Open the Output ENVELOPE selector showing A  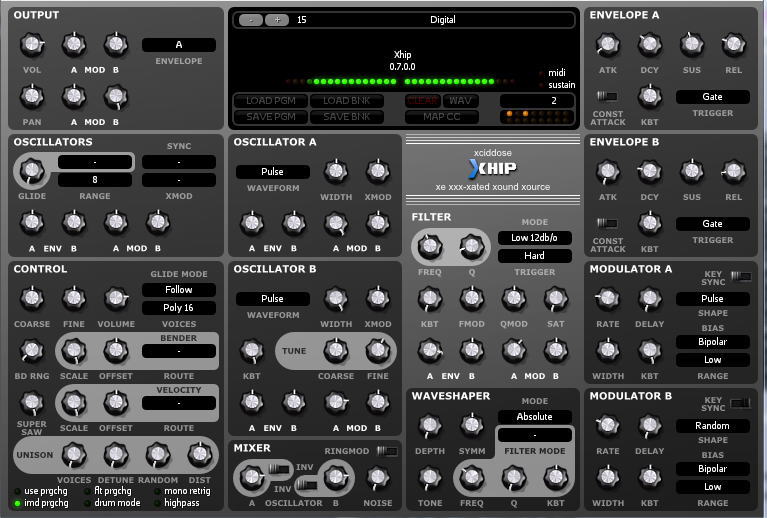tap(179, 45)
